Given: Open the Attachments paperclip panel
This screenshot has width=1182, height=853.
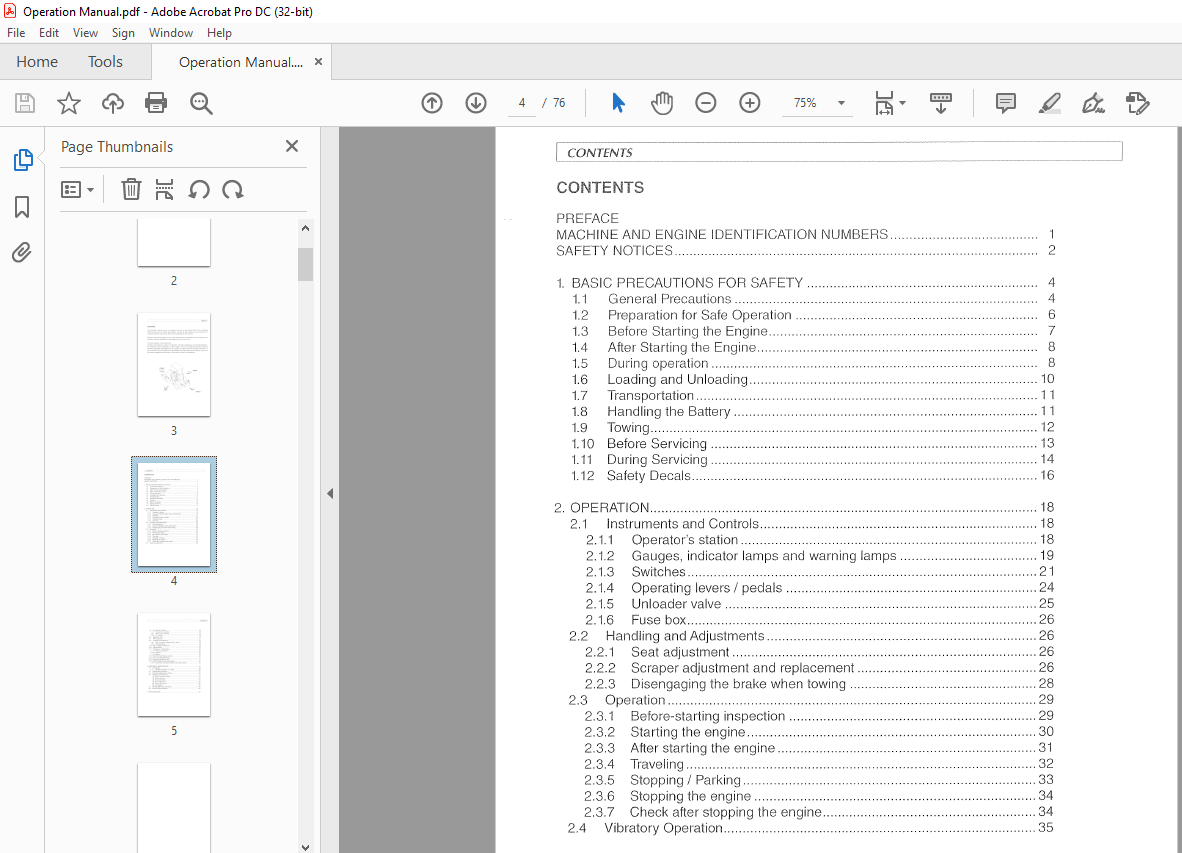Looking at the screenshot, I should (x=22, y=252).
